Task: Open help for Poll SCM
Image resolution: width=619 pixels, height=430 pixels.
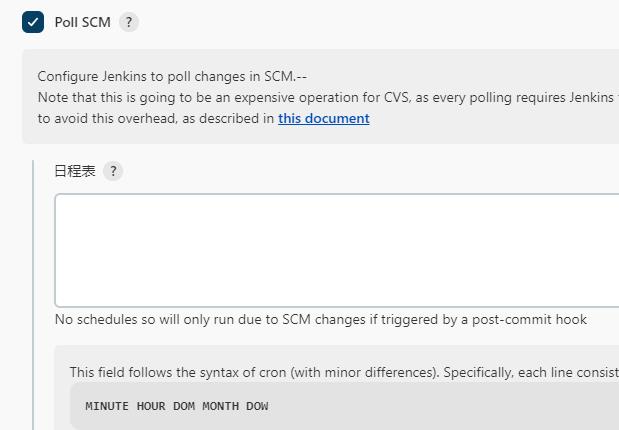Action: (128, 22)
